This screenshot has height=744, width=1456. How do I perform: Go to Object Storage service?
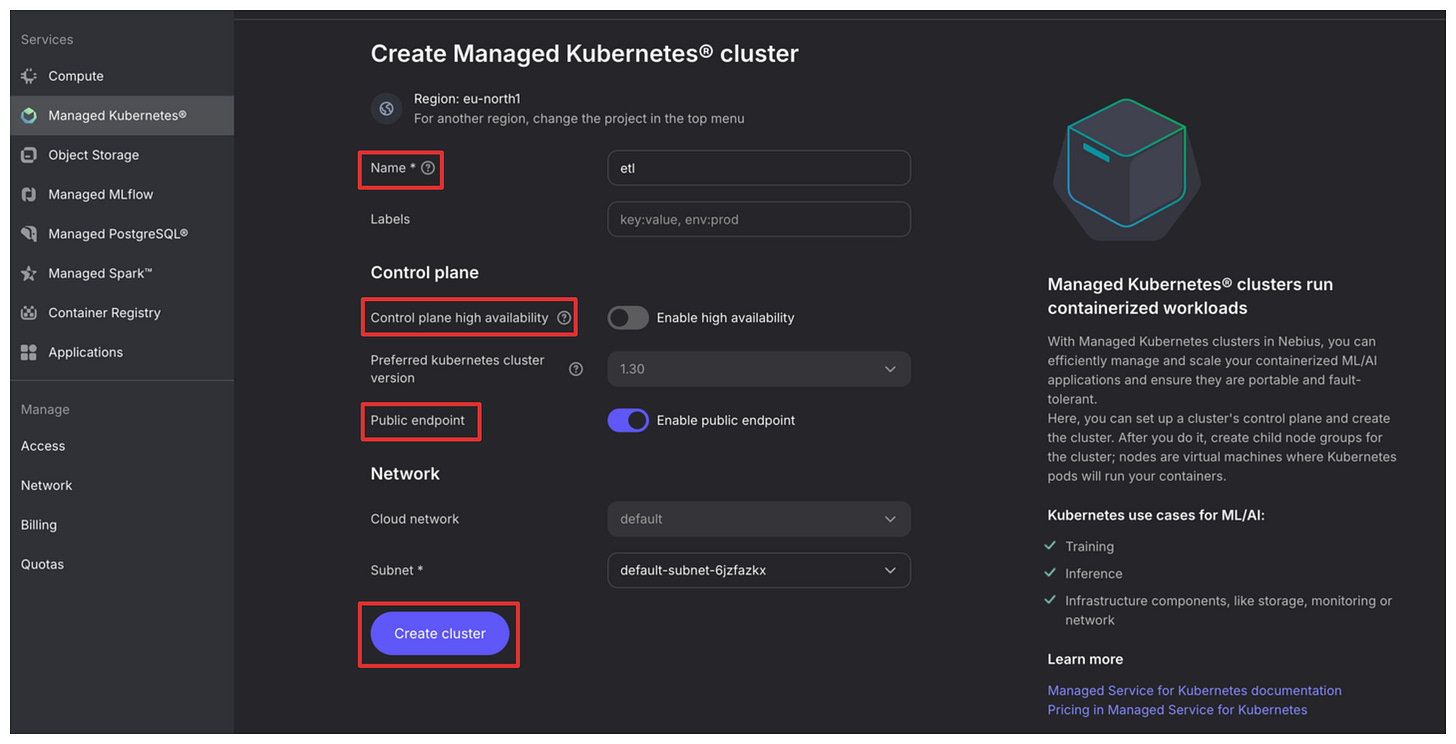122,155
